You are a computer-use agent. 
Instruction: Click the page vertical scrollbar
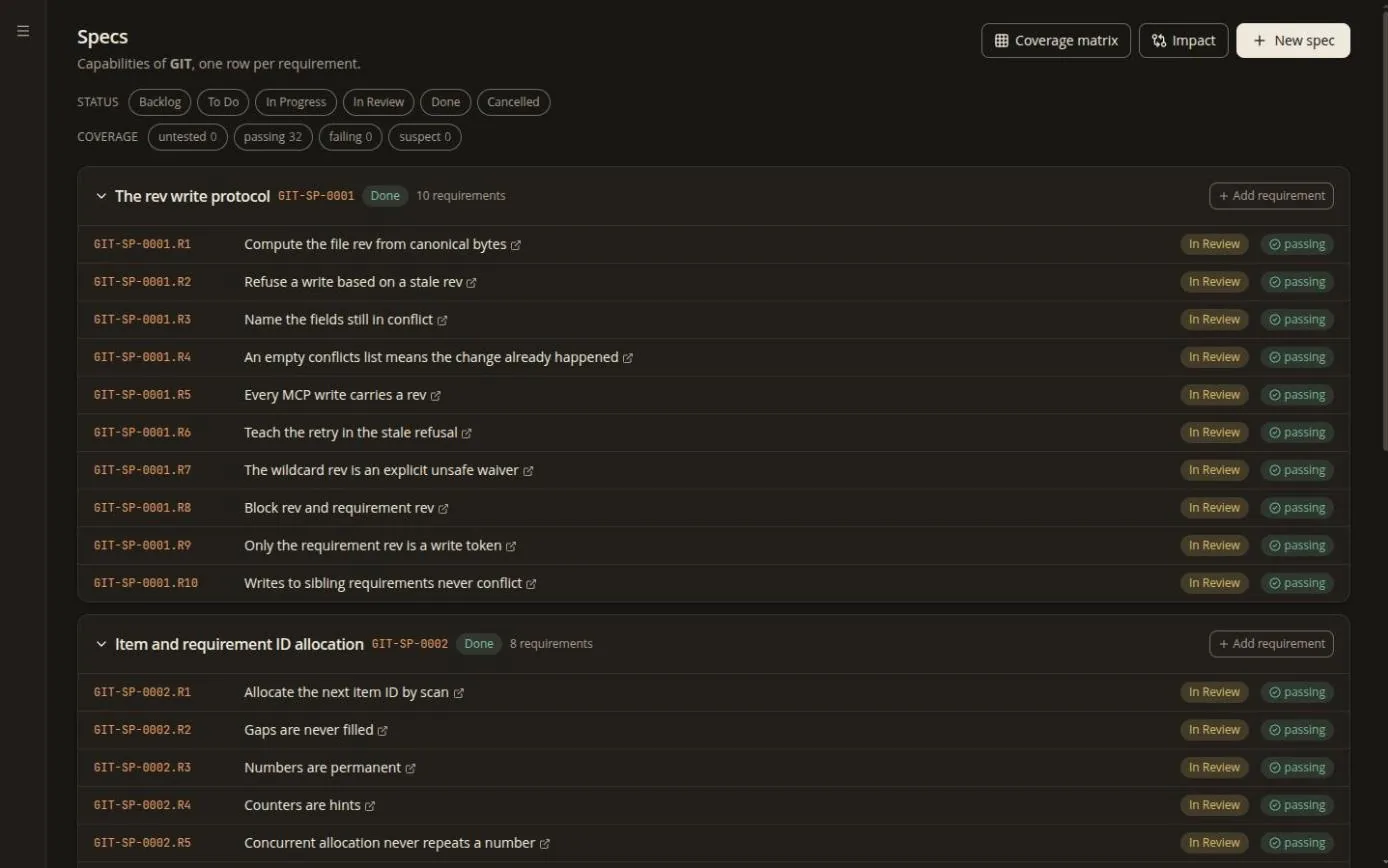point(1384,230)
